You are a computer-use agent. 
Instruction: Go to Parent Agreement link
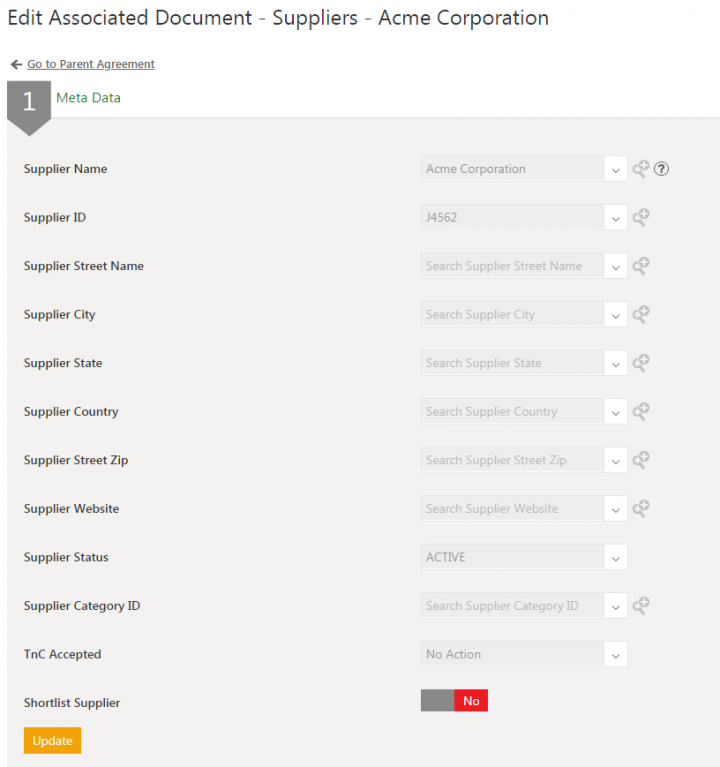coord(90,64)
